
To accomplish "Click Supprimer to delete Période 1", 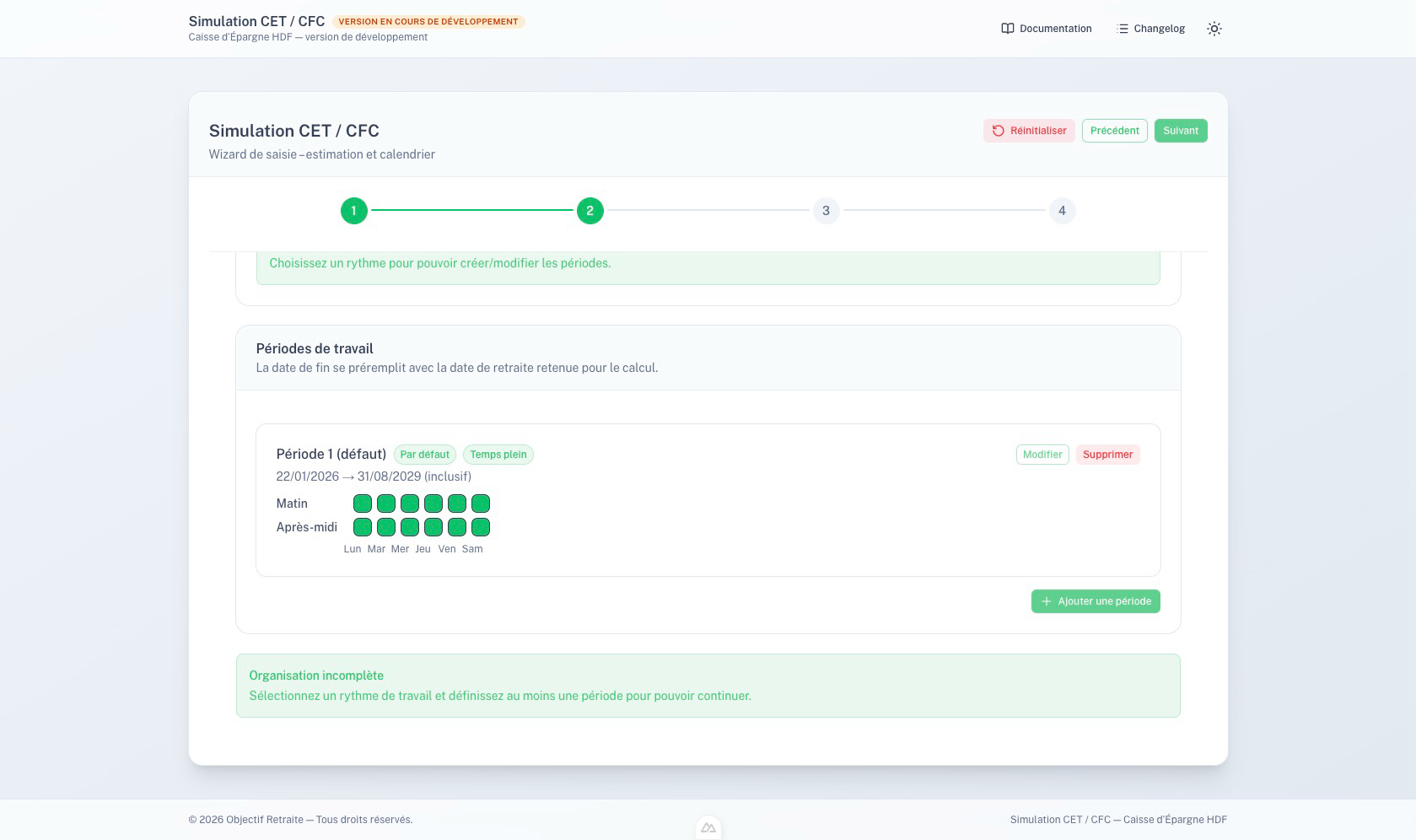I will (x=1107, y=455).
